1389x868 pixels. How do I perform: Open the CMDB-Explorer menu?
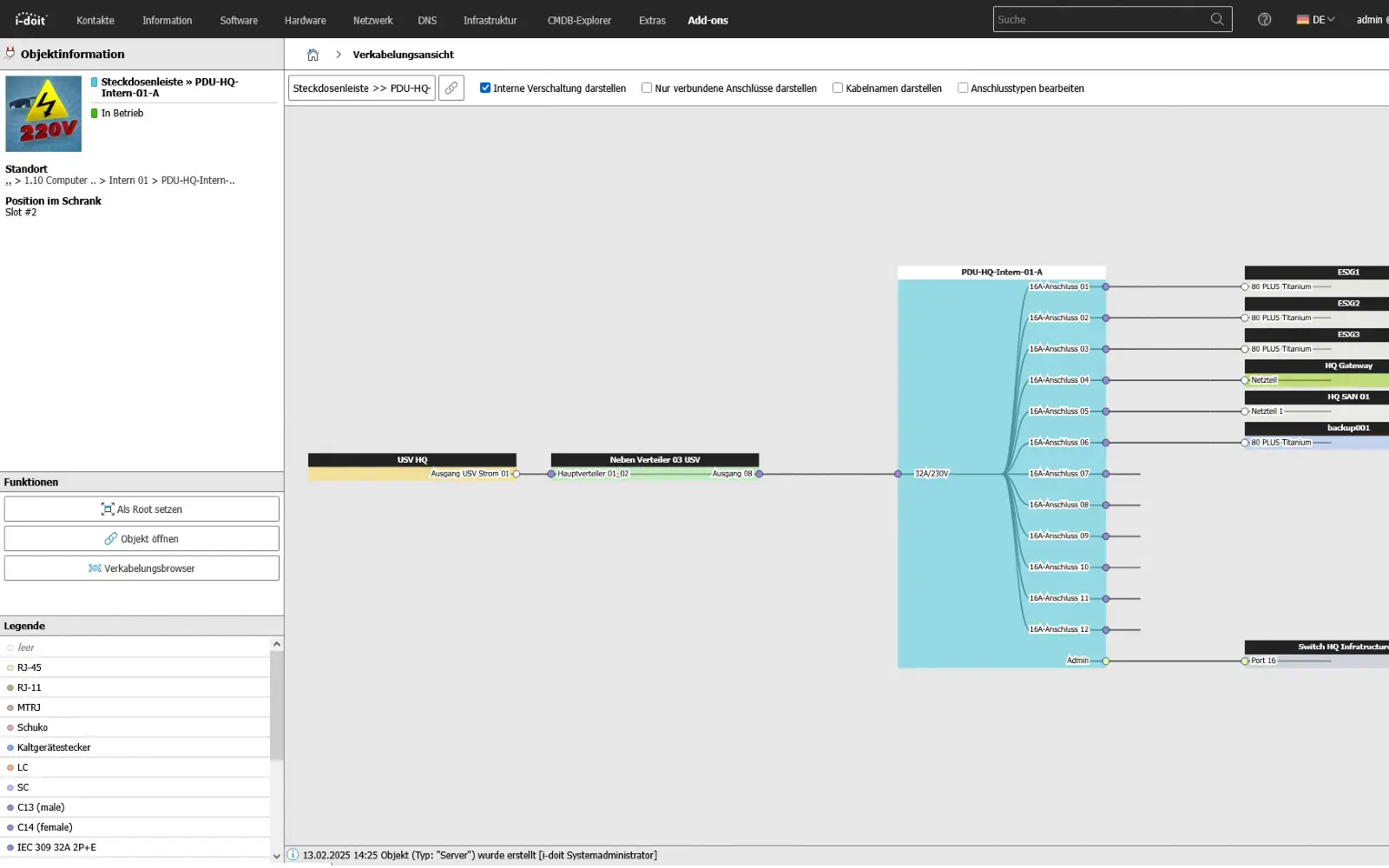click(x=579, y=20)
